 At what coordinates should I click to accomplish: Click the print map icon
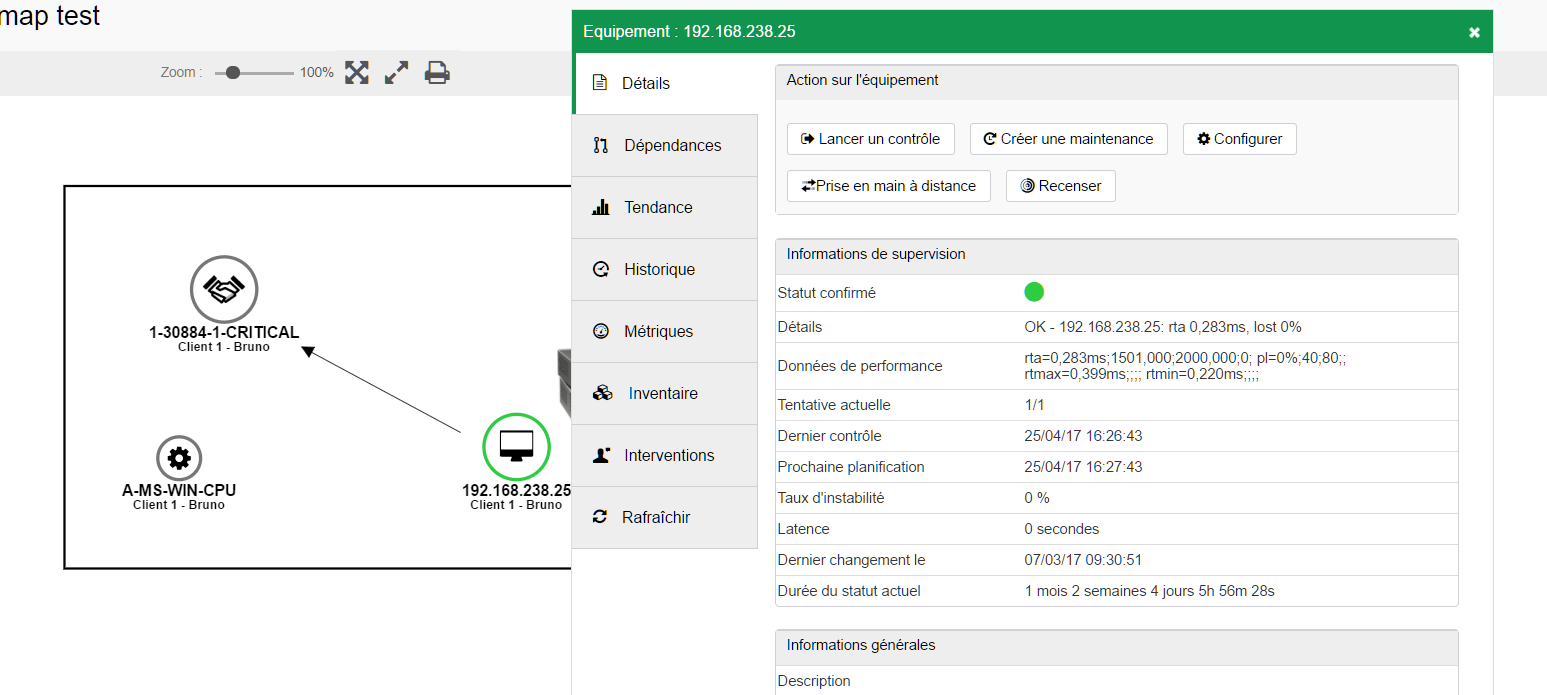click(437, 72)
